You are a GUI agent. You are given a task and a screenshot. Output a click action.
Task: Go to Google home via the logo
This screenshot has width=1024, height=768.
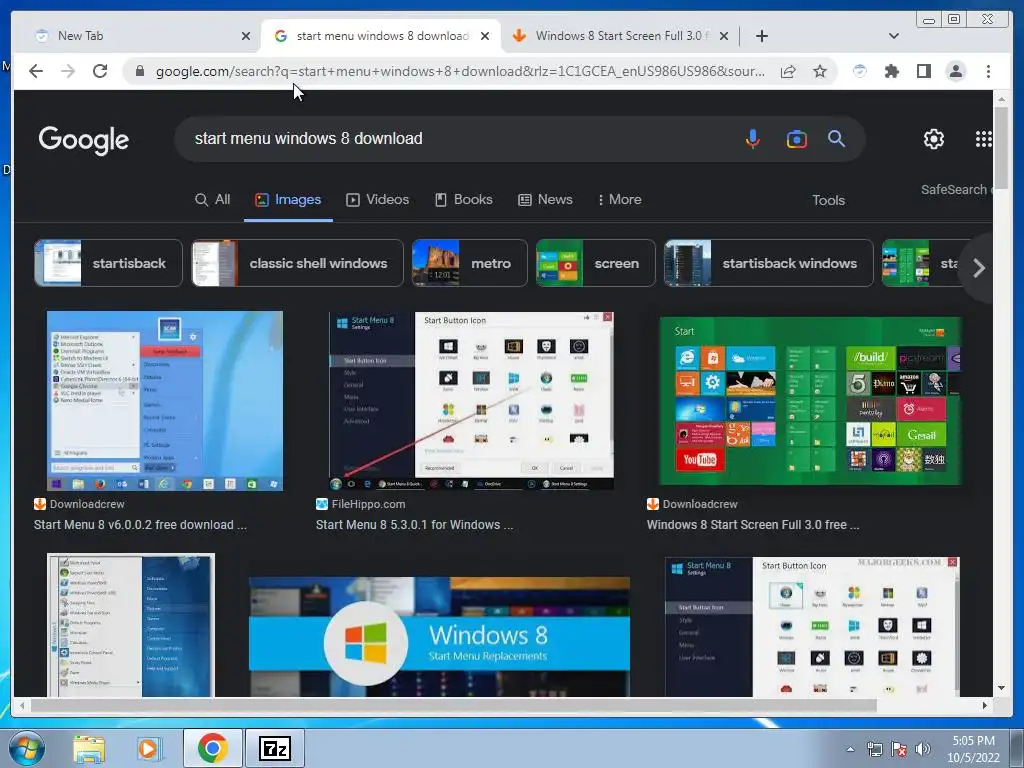click(x=84, y=140)
